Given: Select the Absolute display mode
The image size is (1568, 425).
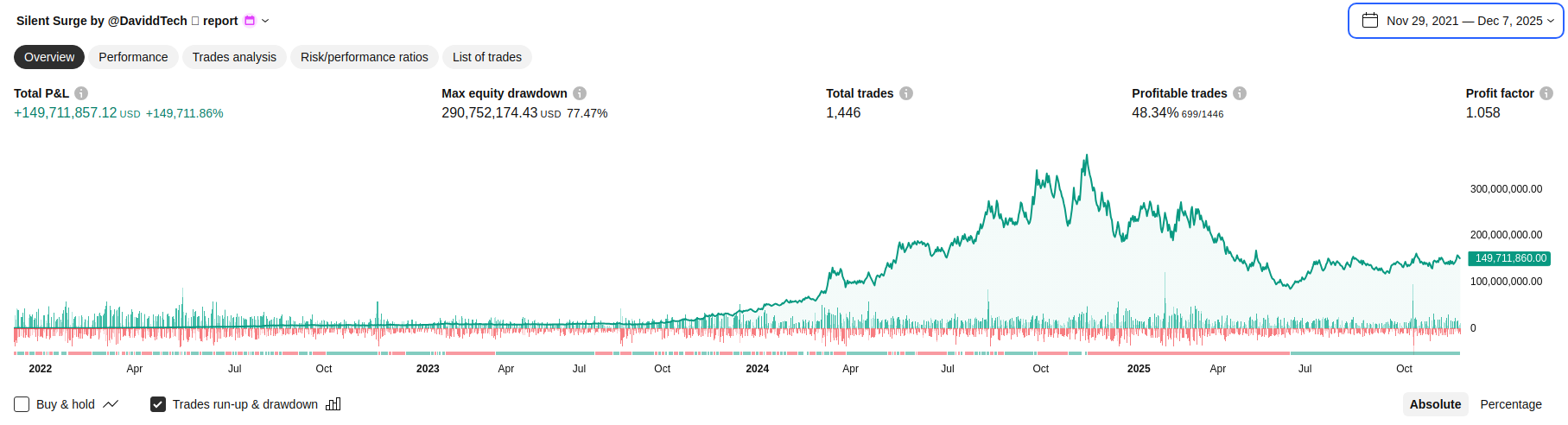Looking at the screenshot, I should [1435, 404].
